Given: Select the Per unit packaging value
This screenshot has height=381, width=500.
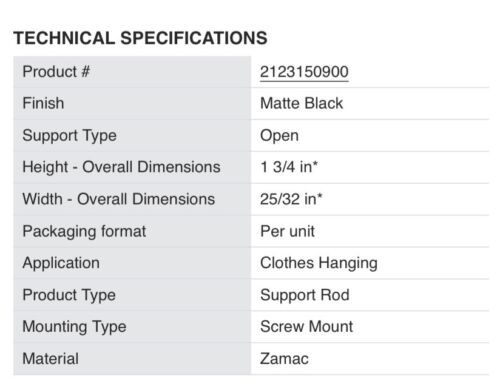Looking at the screenshot, I should coord(287,231).
